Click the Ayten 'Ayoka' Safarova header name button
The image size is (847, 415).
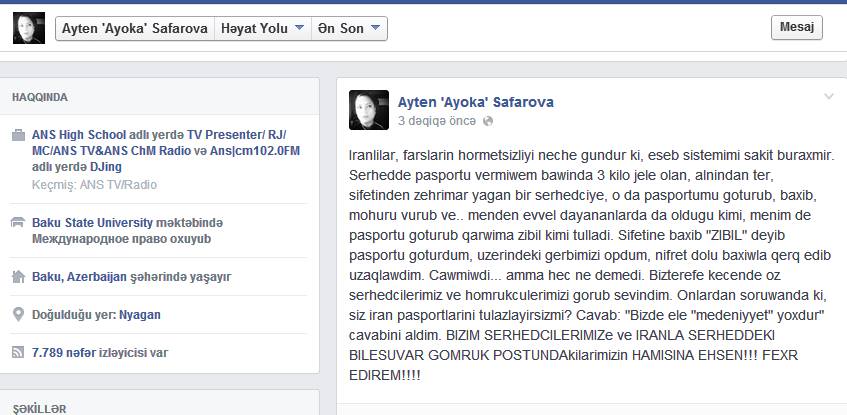pos(135,29)
